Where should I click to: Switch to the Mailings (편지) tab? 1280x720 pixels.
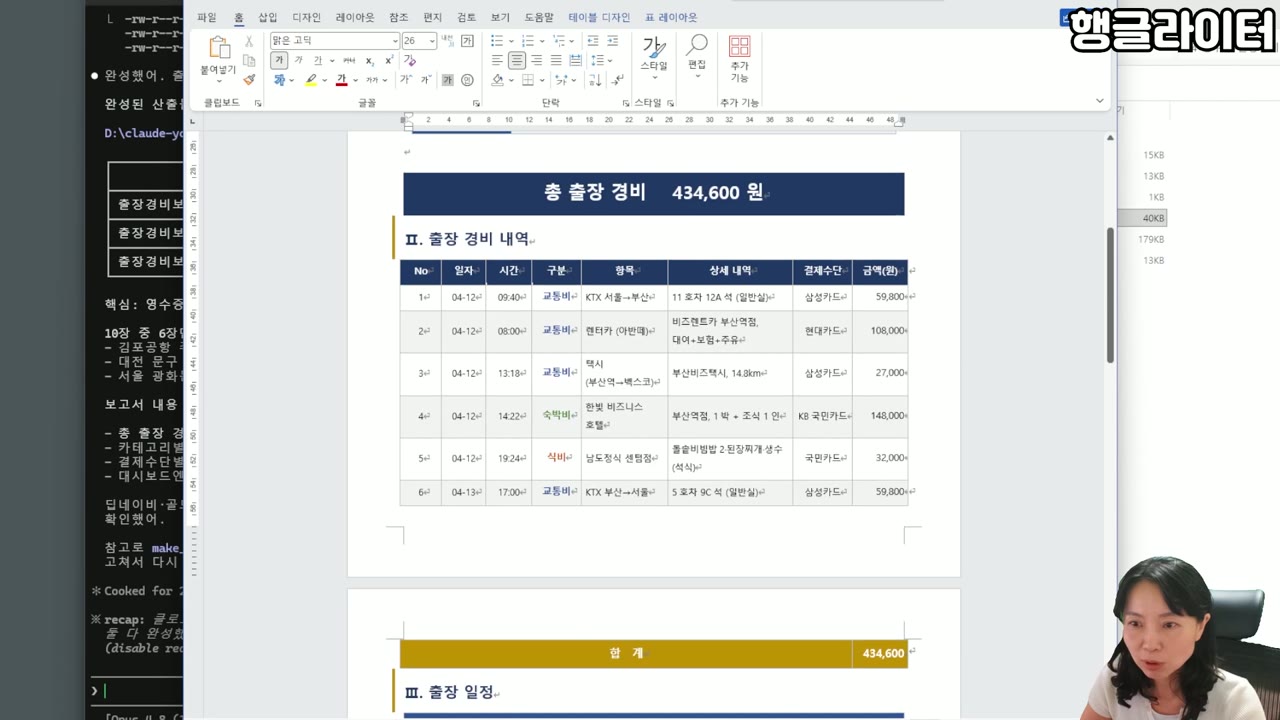click(432, 17)
